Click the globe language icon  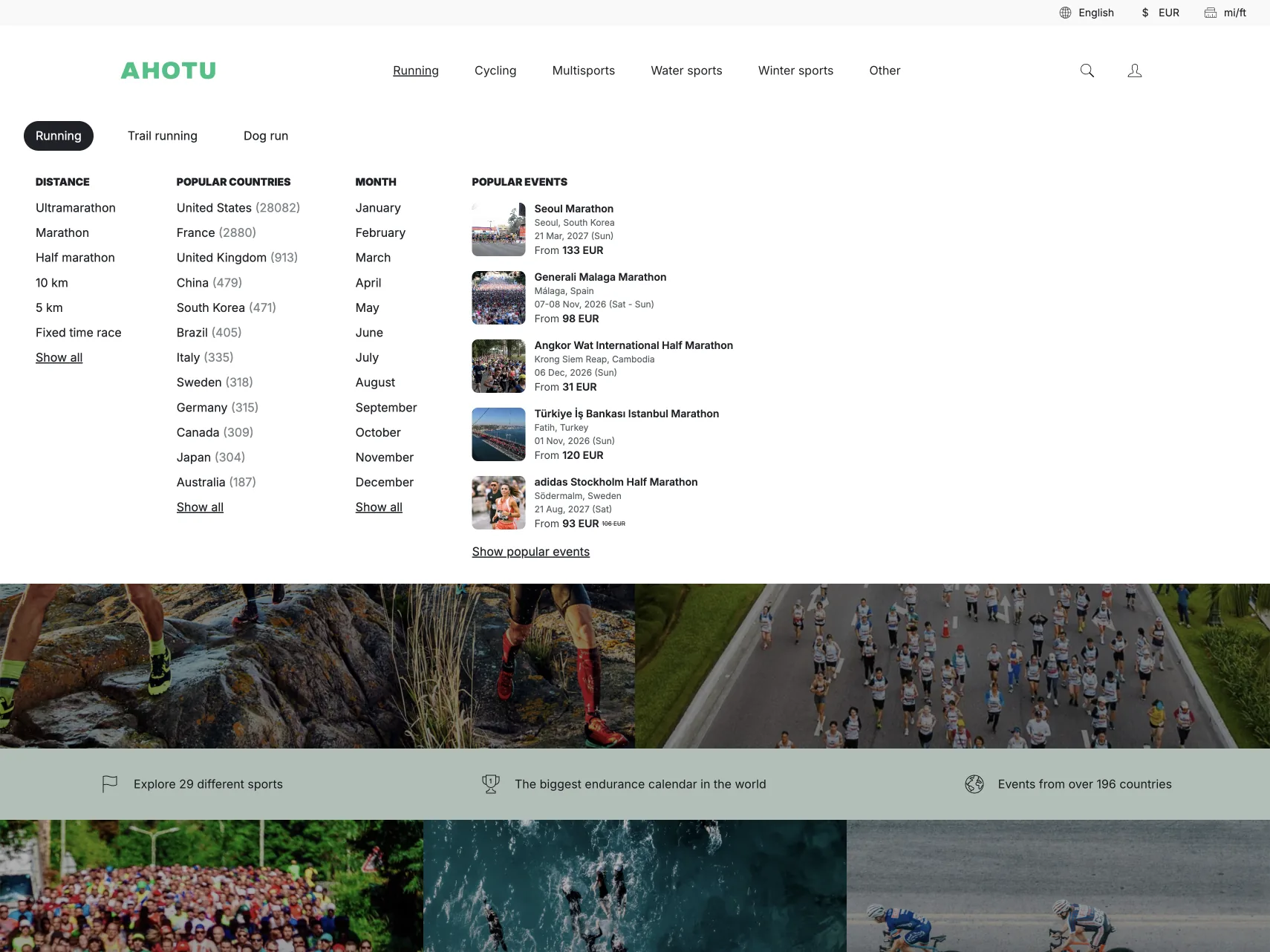[x=1065, y=13]
